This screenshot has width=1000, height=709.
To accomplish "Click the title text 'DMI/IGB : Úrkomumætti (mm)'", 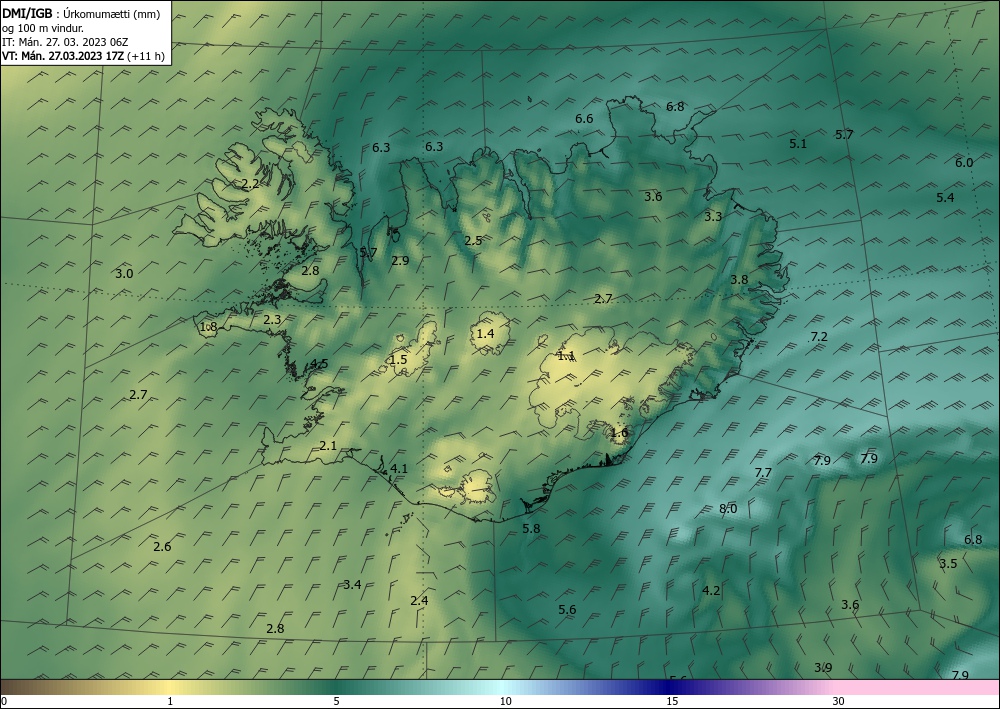I will tap(81, 14).
